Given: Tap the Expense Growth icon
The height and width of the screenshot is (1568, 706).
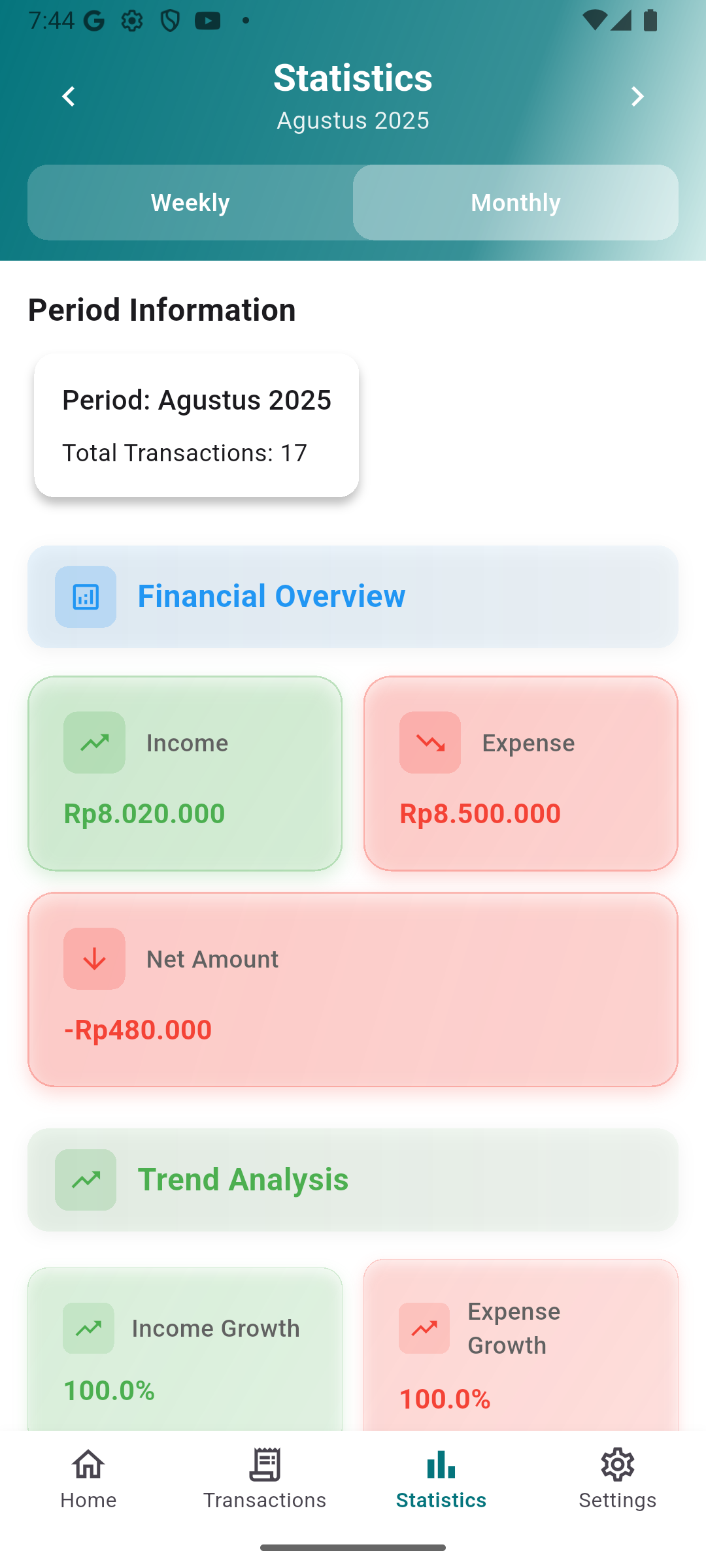Looking at the screenshot, I should click(424, 1328).
